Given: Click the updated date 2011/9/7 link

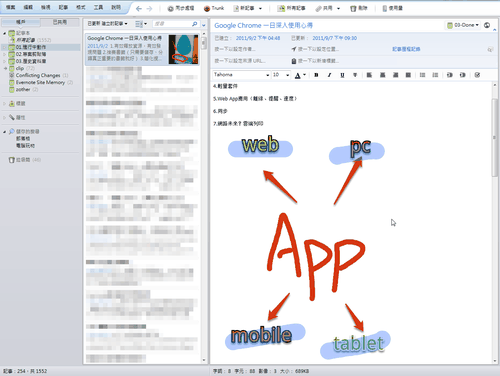Looking at the screenshot, I should click(334, 38).
